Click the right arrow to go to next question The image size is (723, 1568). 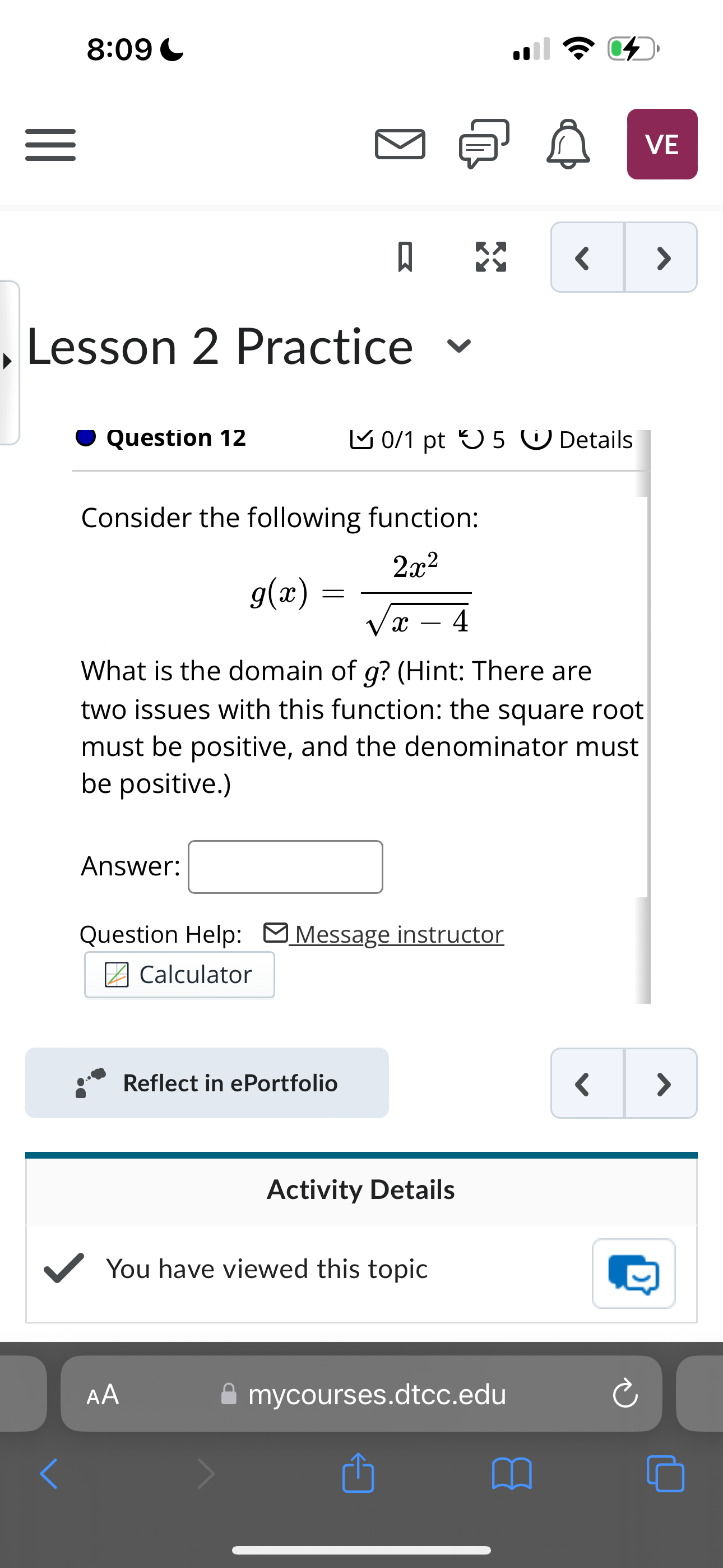(662, 257)
